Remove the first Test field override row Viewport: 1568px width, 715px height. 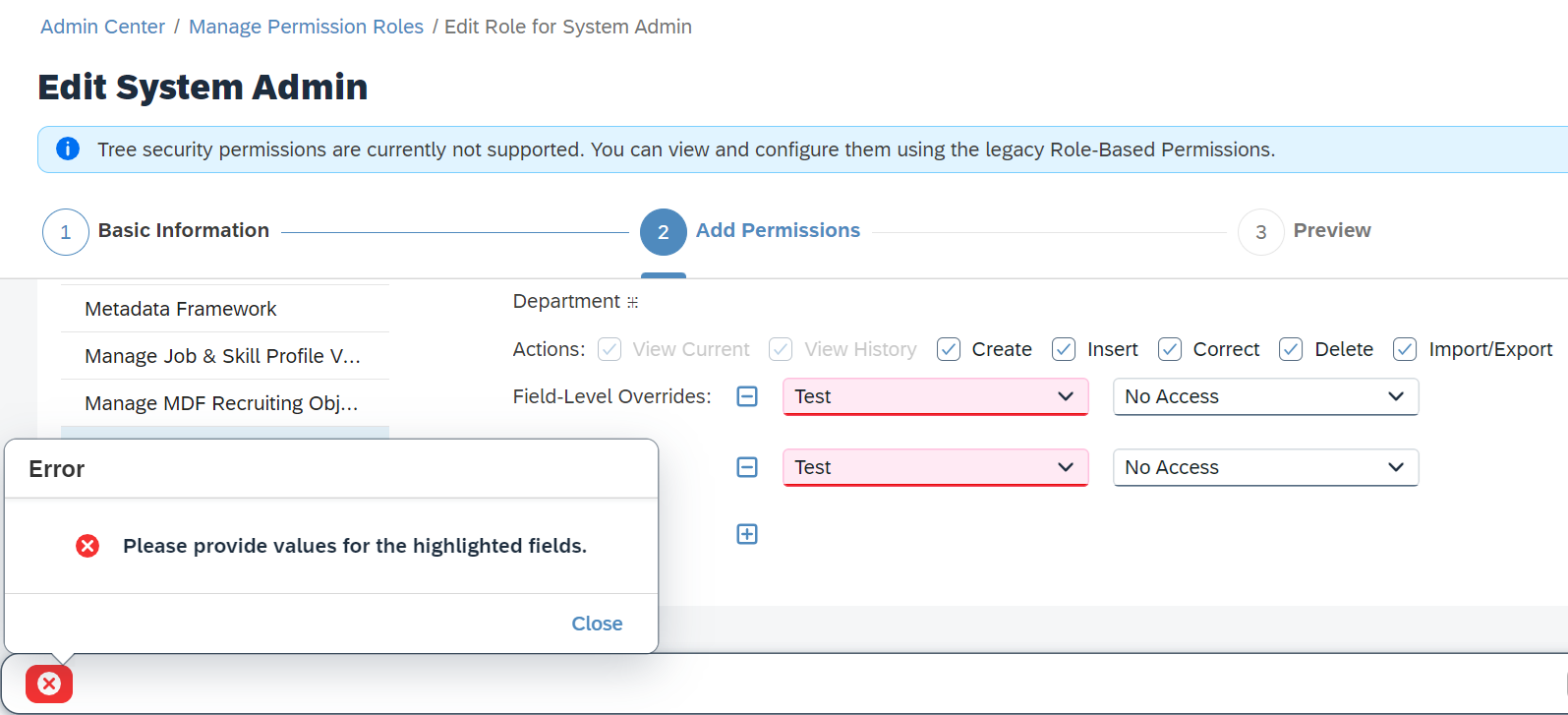(747, 396)
